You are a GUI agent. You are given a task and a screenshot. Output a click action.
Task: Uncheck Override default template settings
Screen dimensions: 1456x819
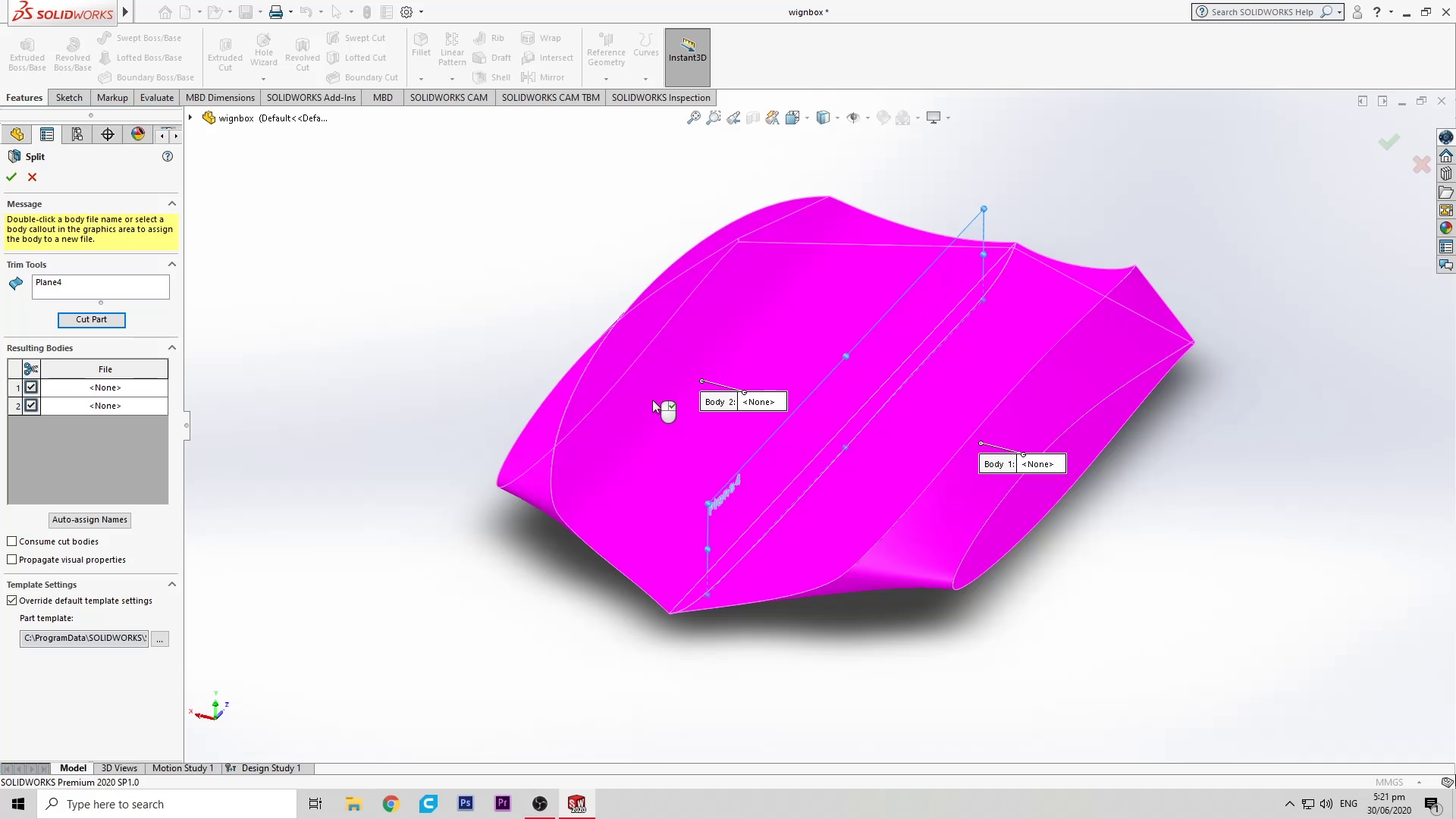click(x=12, y=601)
